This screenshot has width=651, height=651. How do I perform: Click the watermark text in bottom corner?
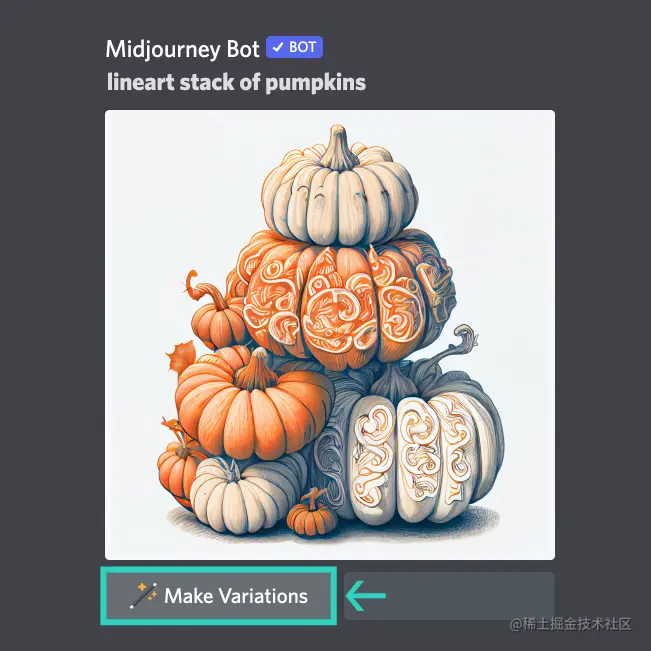[571, 624]
